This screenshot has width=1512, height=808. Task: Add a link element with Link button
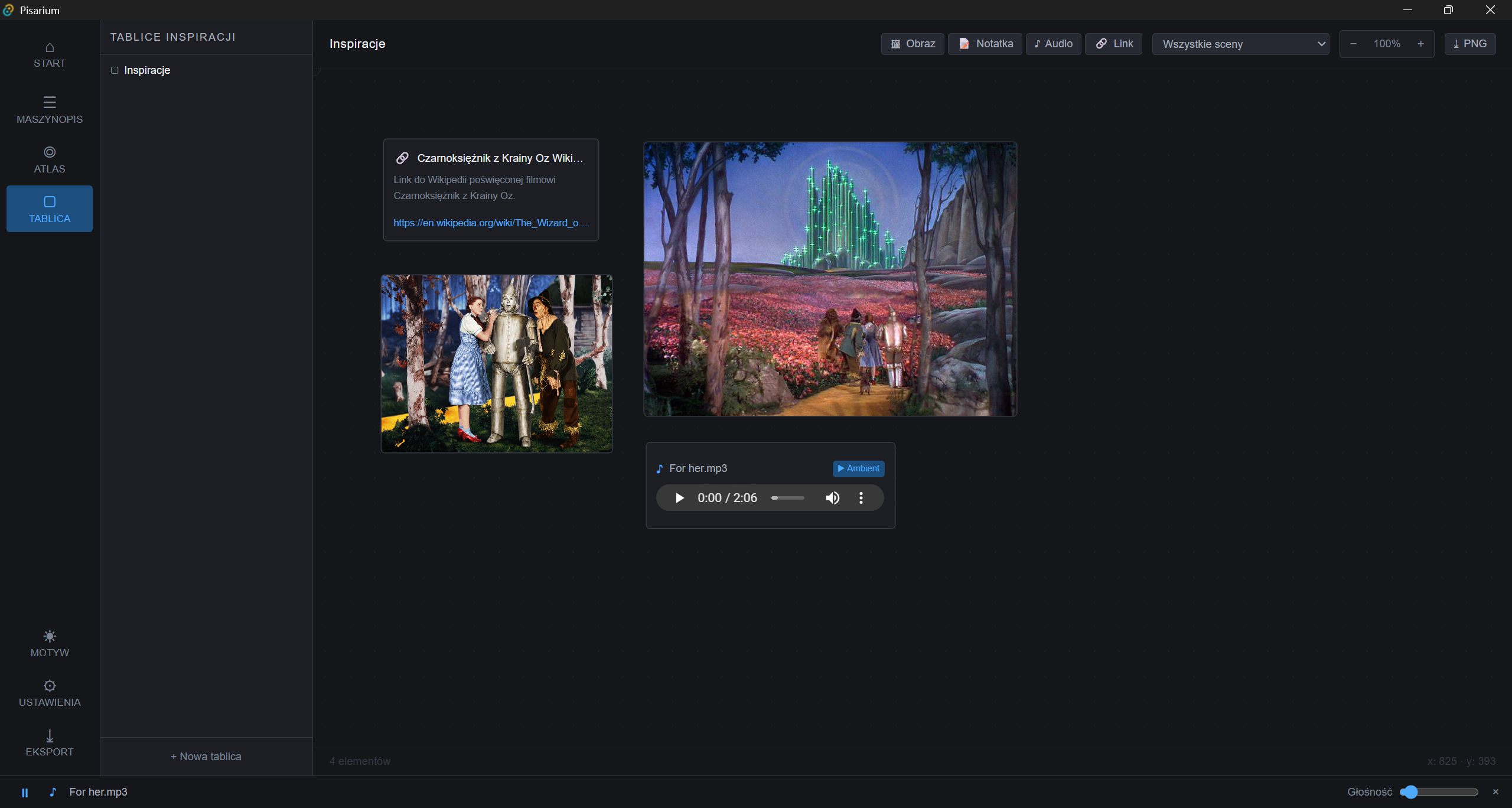point(1114,44)
